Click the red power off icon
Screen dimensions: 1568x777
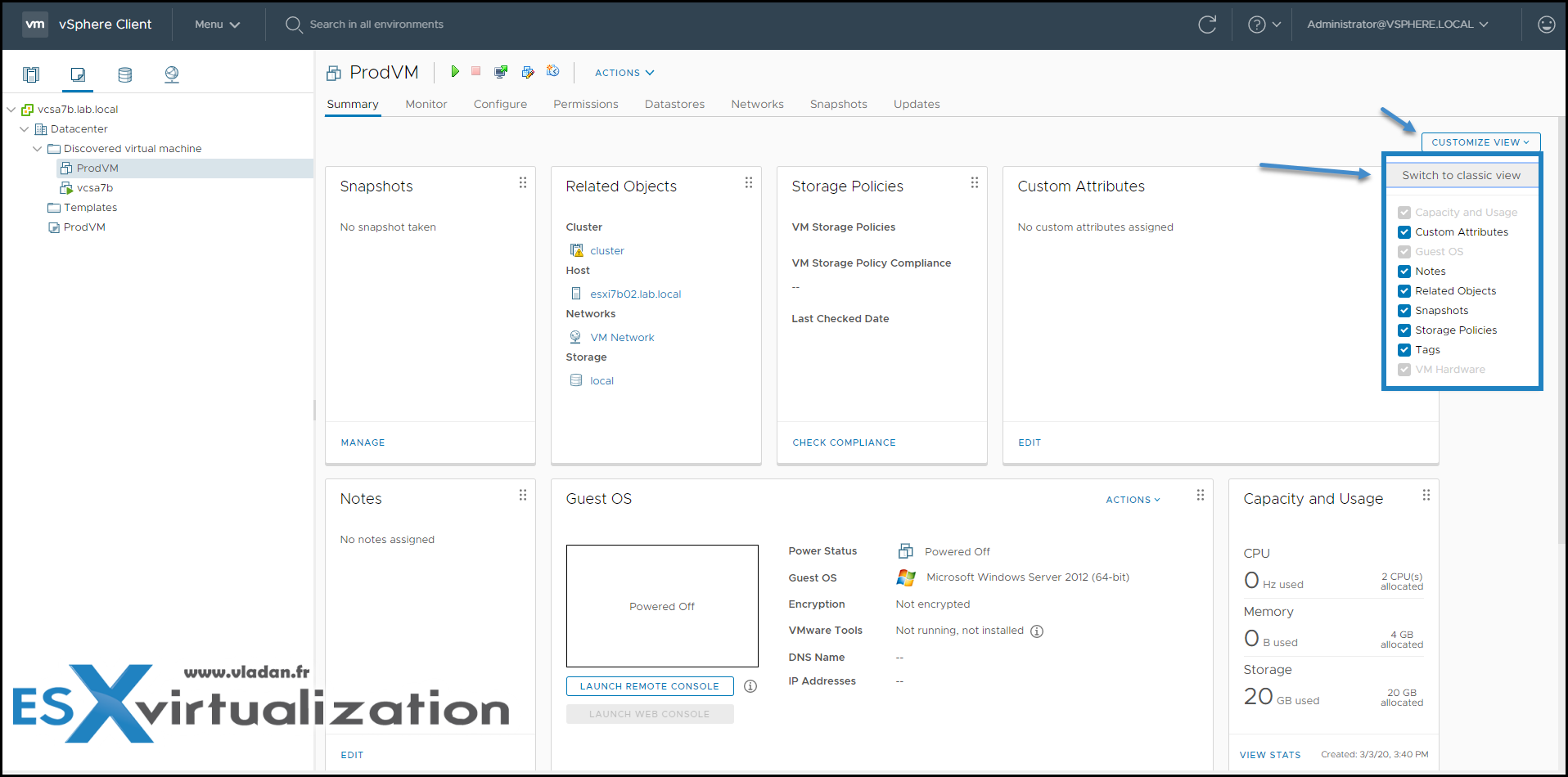(475, 71)
